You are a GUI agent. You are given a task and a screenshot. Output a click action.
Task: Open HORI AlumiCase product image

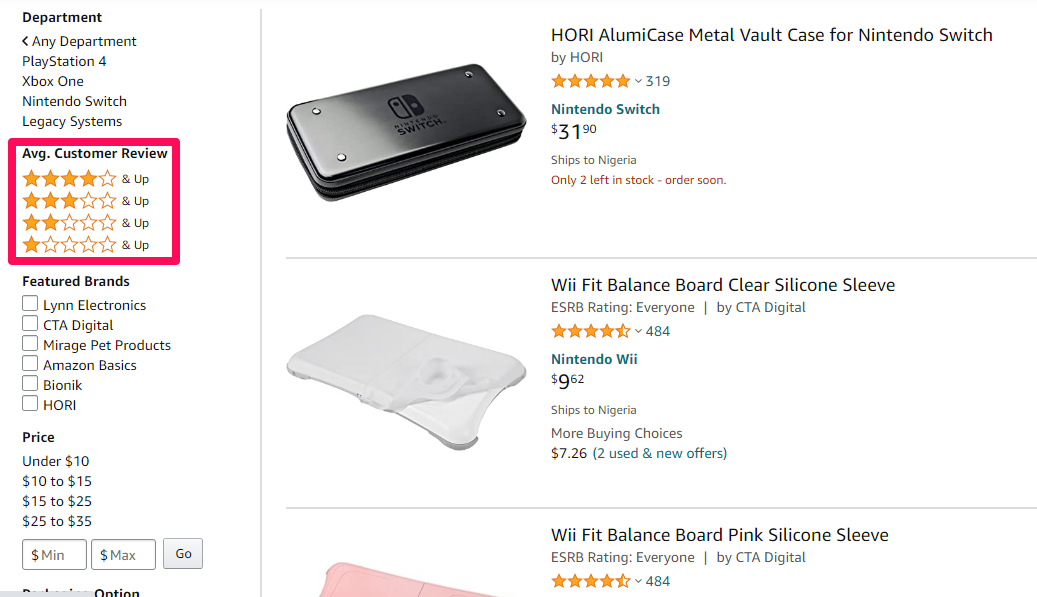pyautogui.click(x=406, y=132)
